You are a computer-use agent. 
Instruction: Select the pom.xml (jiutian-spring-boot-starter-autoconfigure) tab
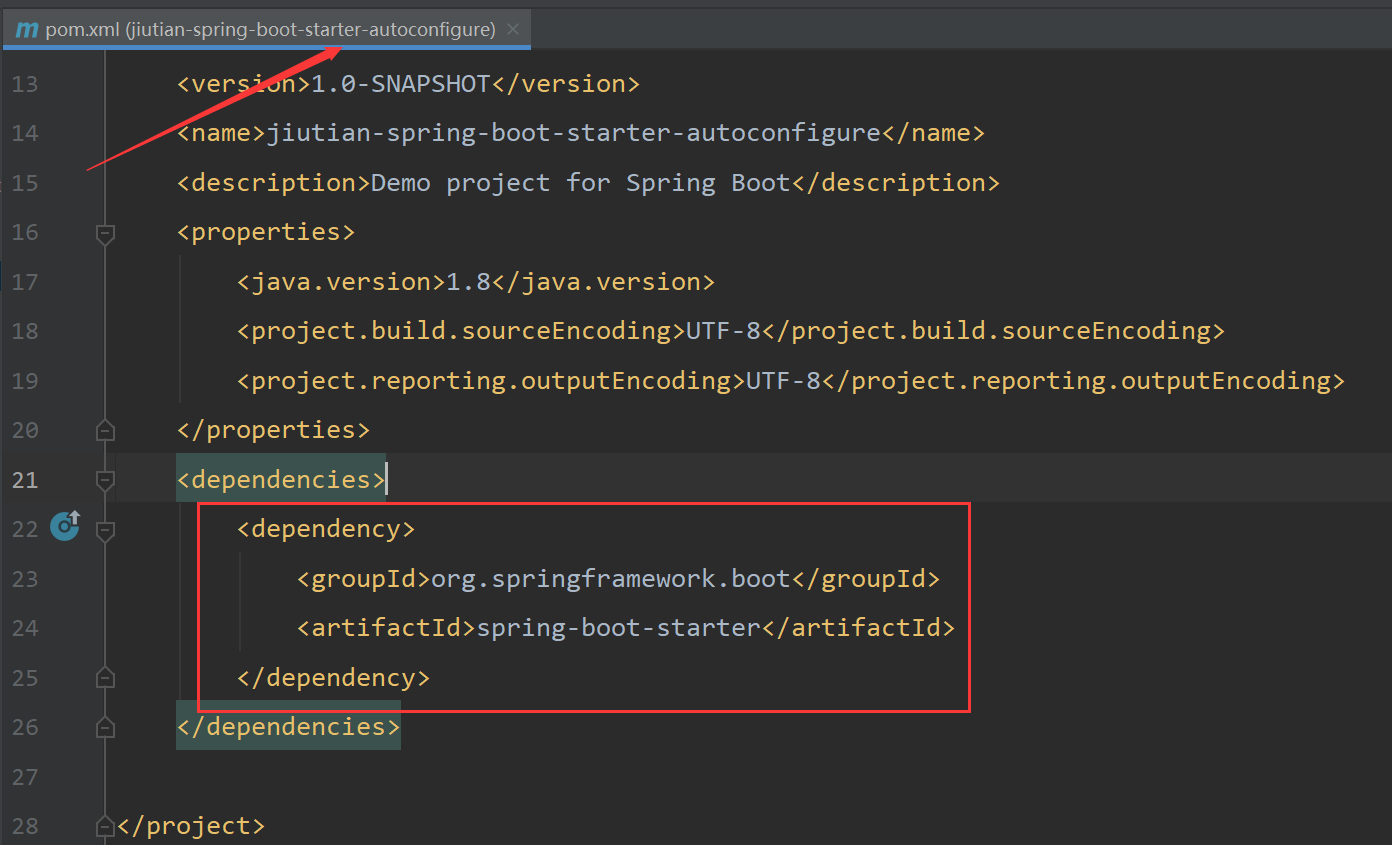pos(270,30)
